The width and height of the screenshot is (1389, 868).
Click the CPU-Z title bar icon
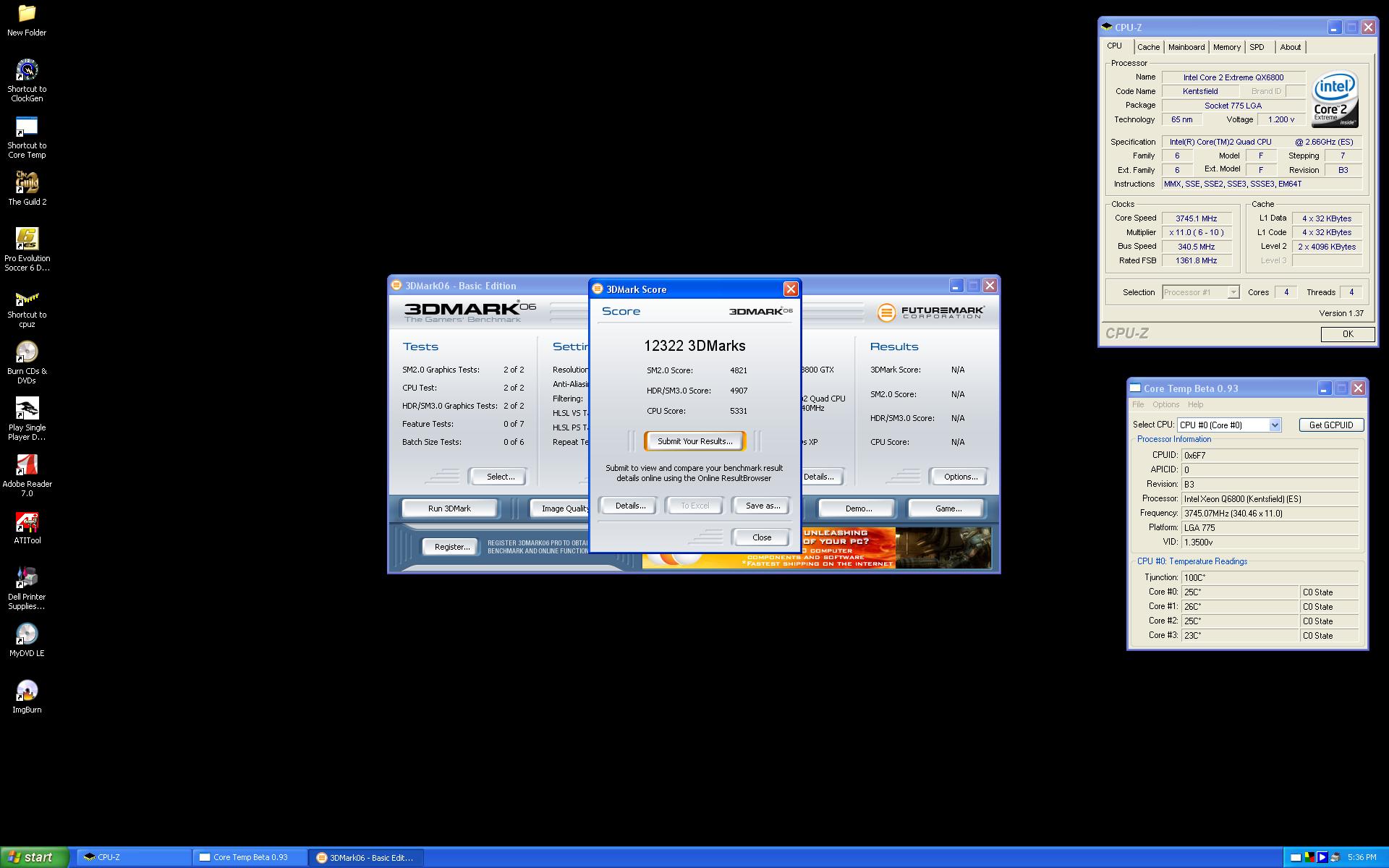pyautogui.click(x=1107, y=27)
